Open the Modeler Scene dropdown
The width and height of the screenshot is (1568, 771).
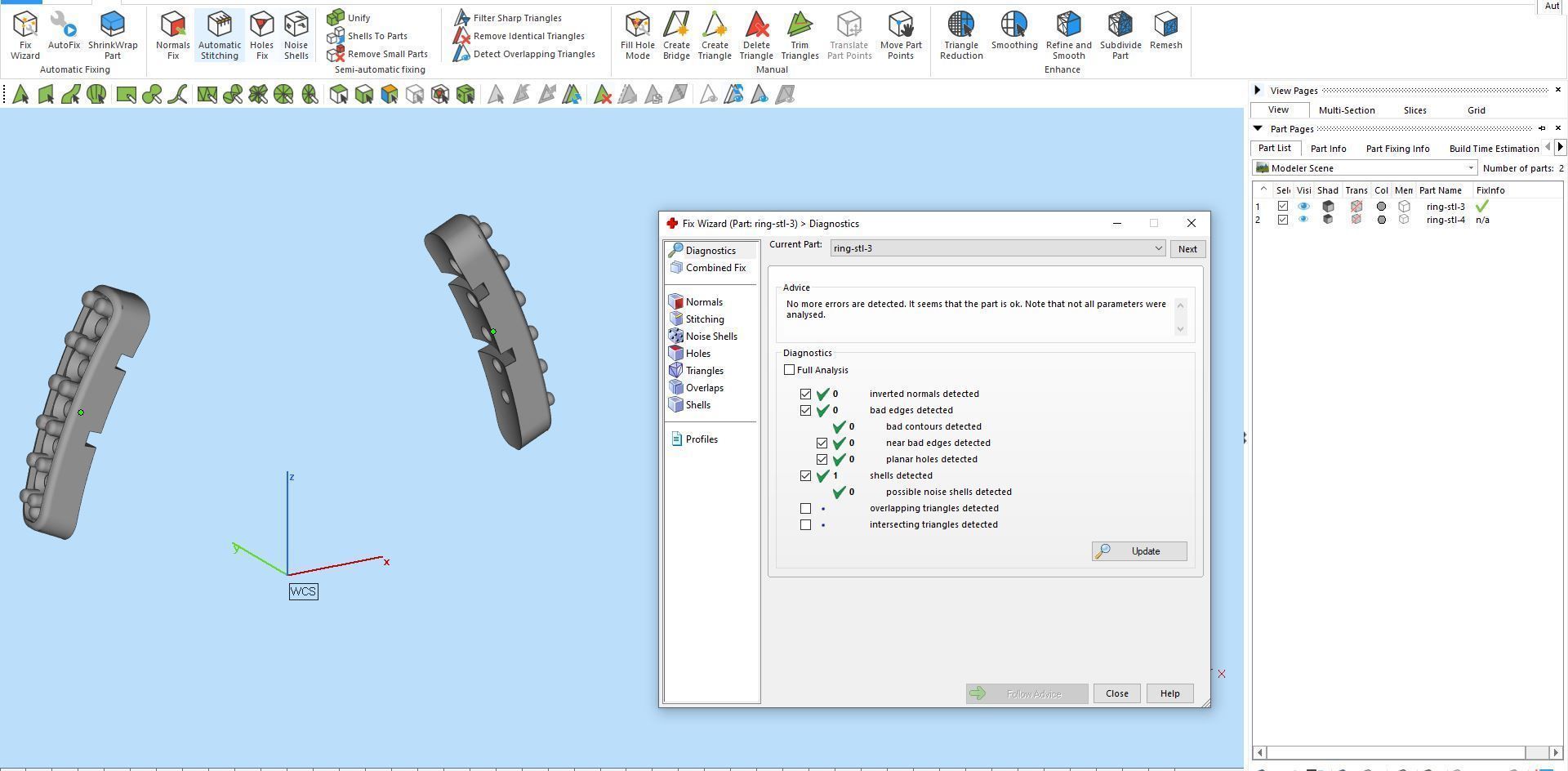[x=1365, y=168]
